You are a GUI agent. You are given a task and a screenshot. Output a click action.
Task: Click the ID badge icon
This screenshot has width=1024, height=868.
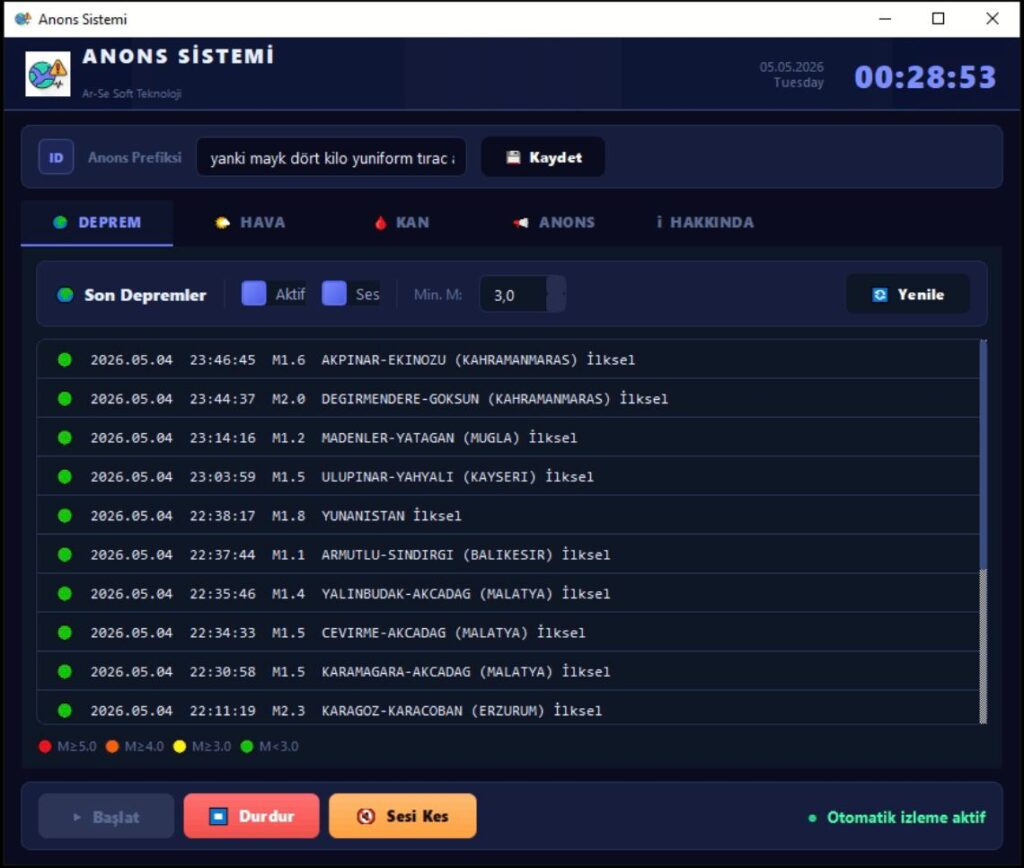[56, 157]
